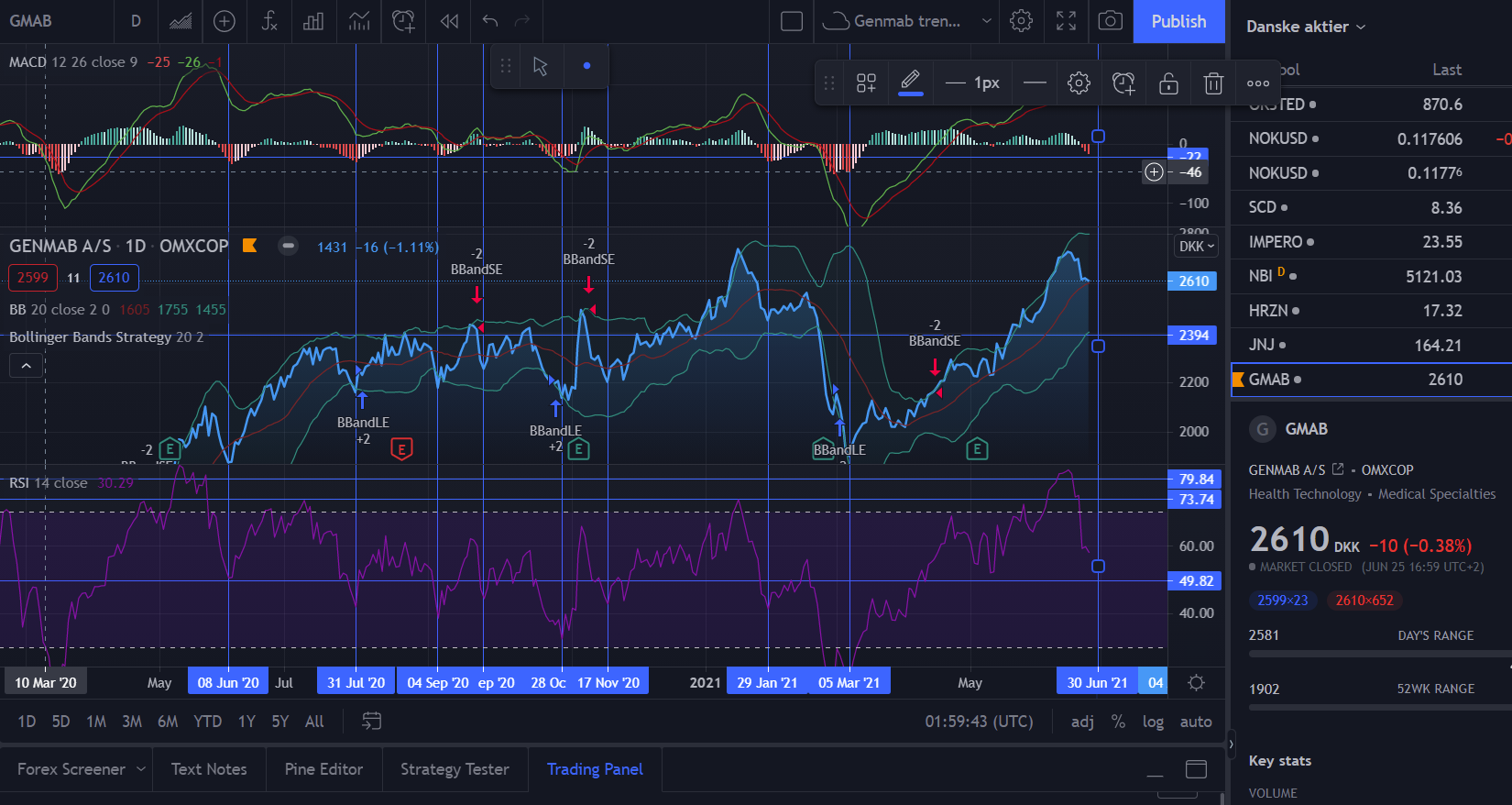Collapse the indicator legend arrow
Viewport: 1512px width, 805px height.
[27, 366]
